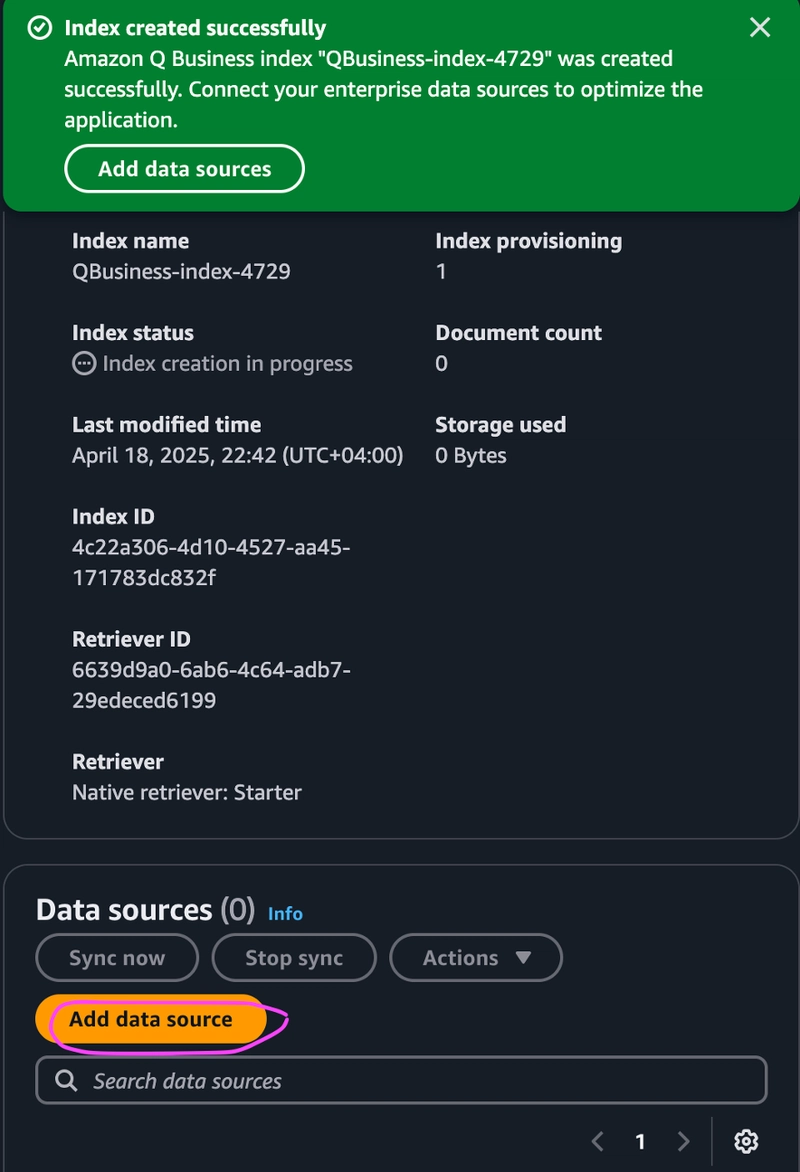Click the Index creation in progress status icon

[x=84, y=364]
